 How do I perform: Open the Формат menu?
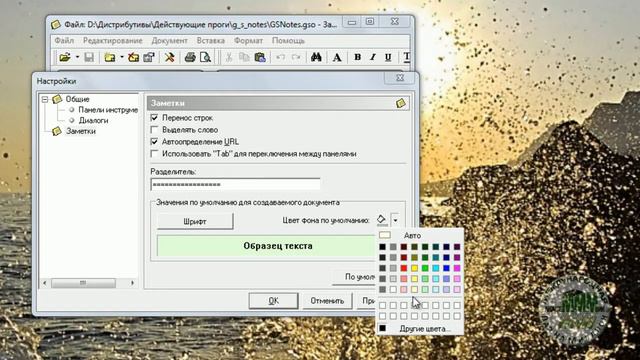(x=248, y=41)
